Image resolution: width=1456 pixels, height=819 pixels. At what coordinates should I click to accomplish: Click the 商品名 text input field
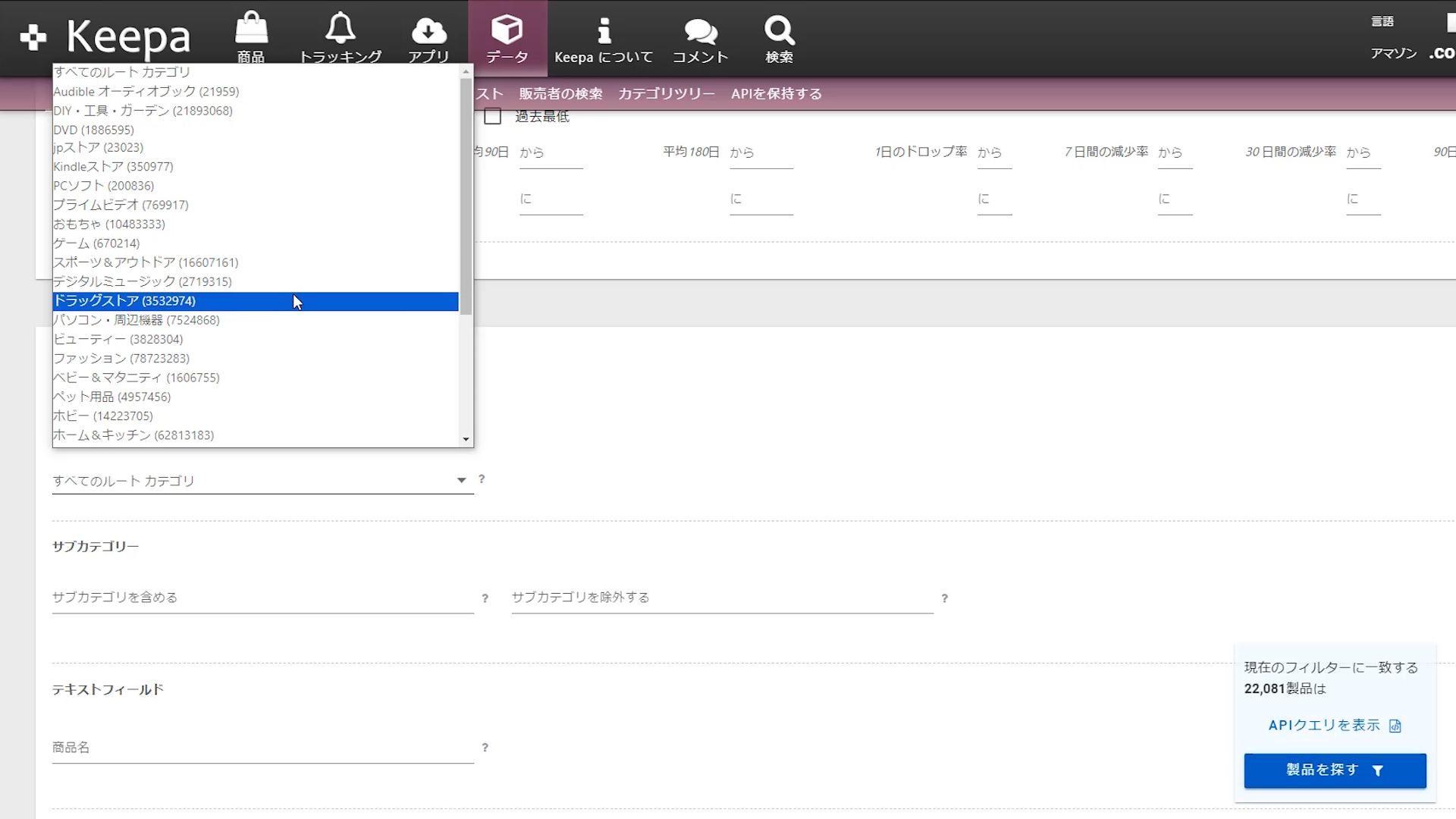click(262, 748)
